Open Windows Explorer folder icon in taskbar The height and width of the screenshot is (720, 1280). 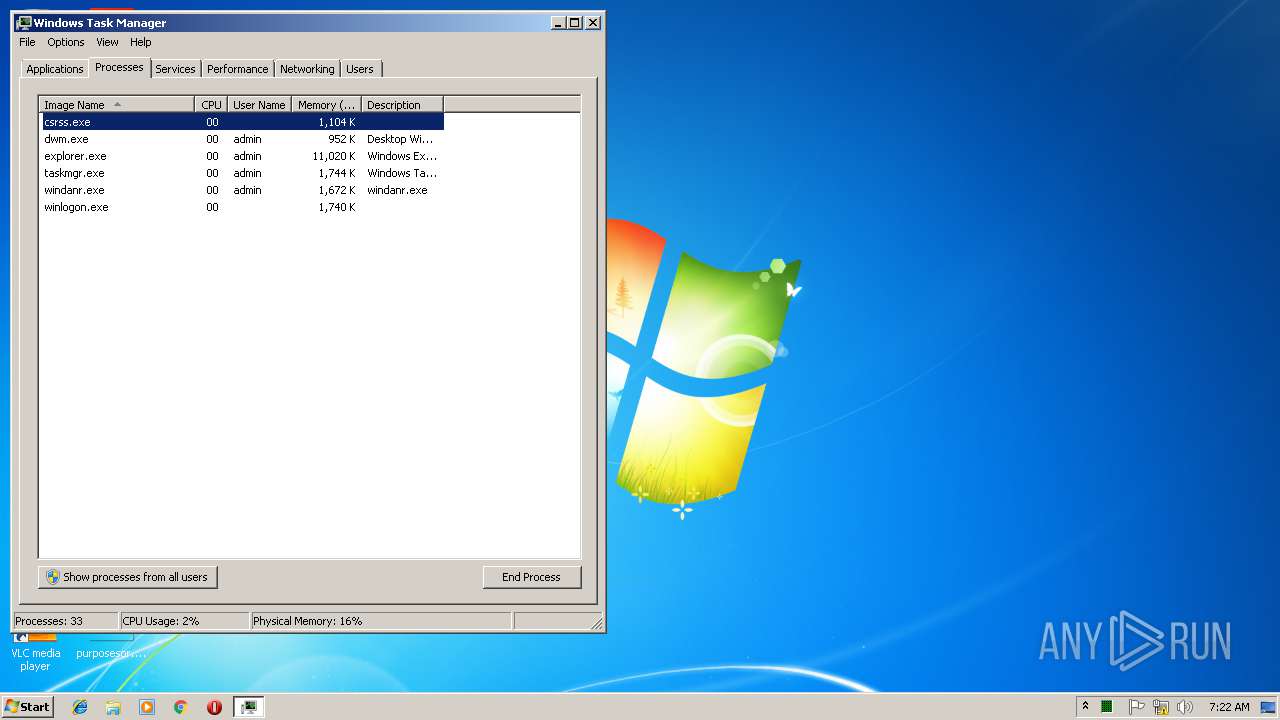coord(113,707)
